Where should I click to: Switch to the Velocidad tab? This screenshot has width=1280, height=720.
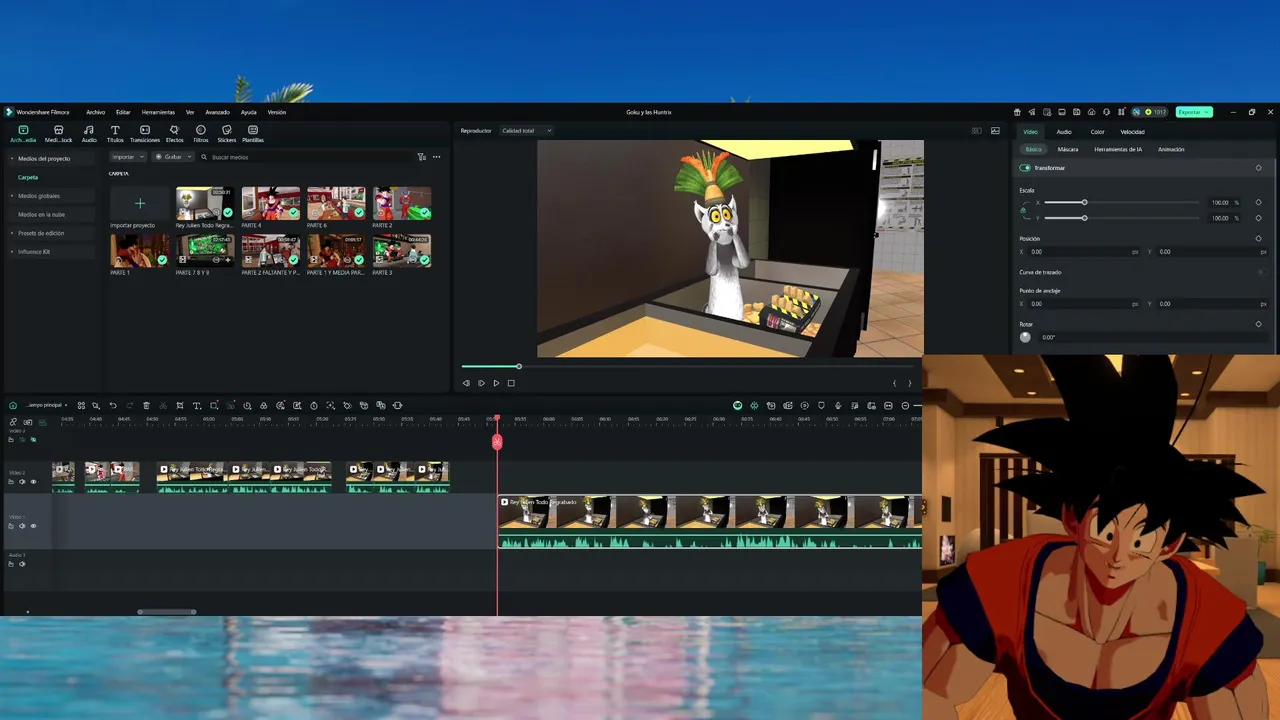click(1132, 132)
